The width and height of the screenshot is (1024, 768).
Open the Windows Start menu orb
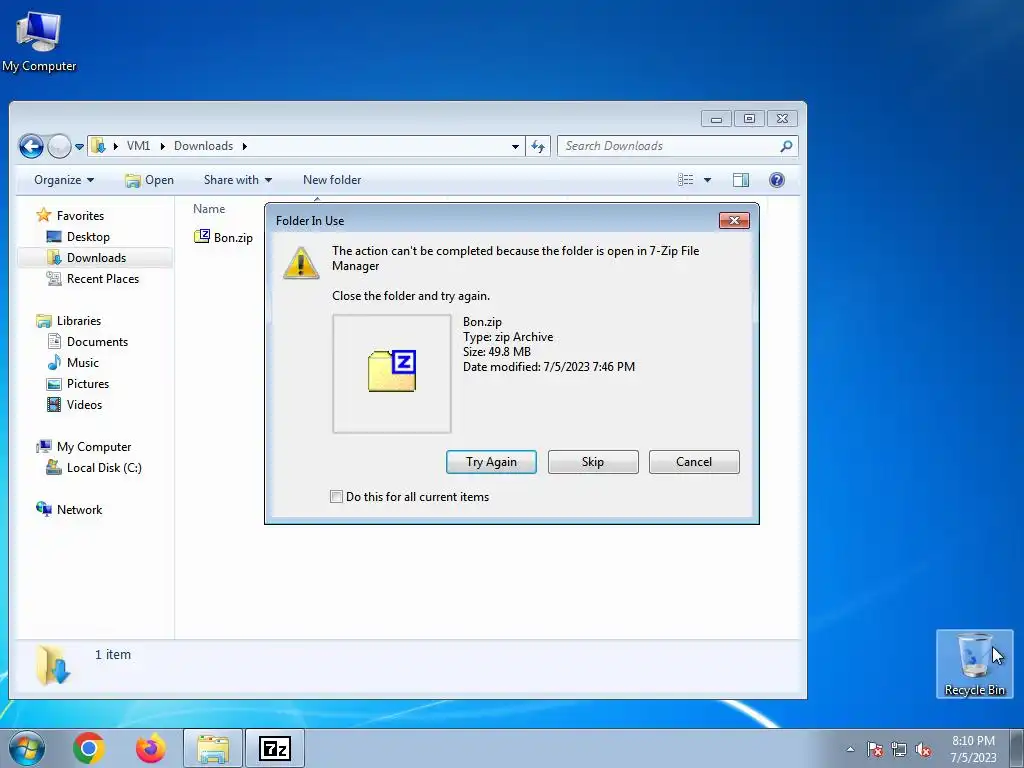27,748
